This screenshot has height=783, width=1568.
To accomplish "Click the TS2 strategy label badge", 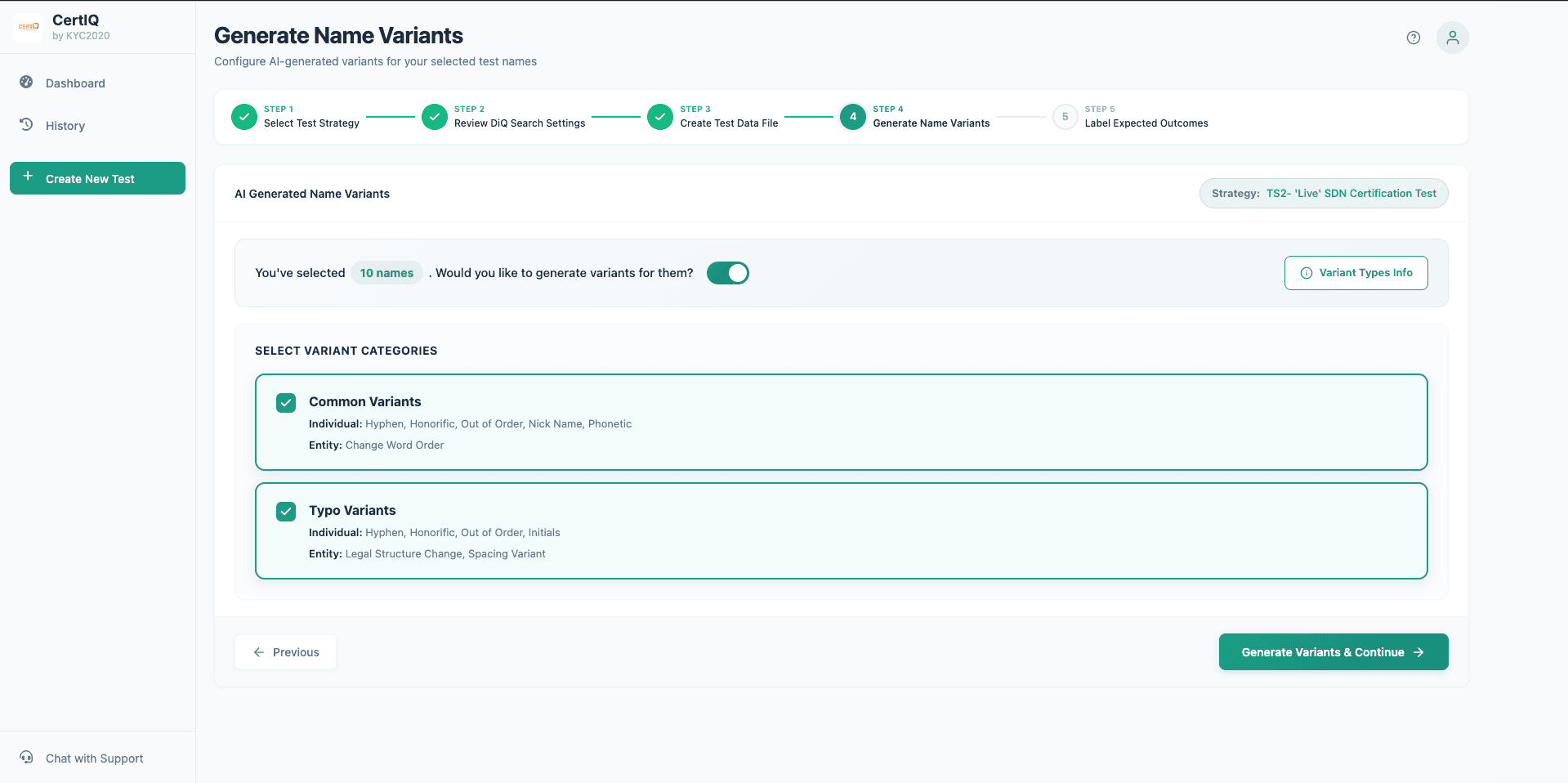I will (1323, 194).
